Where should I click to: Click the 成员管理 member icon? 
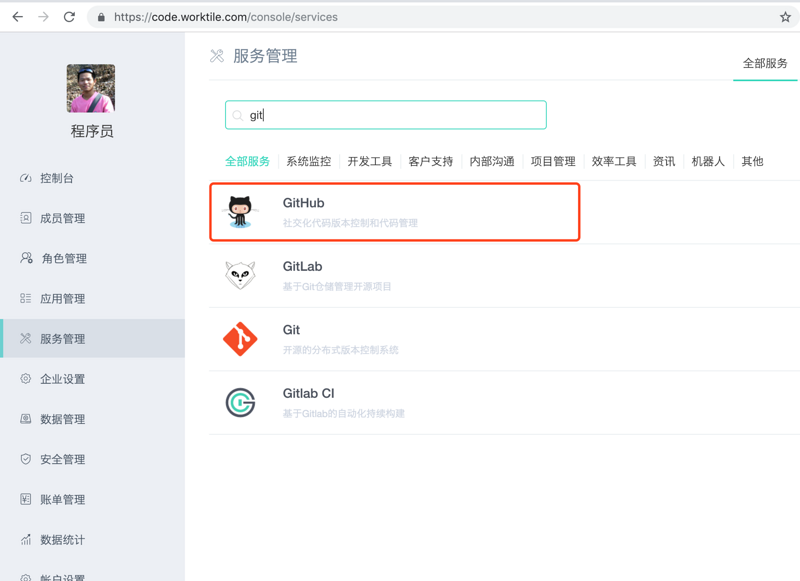(26, 218)
